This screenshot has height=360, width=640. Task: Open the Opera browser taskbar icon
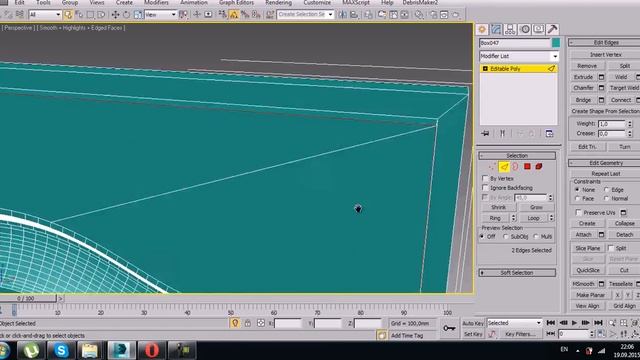point(151,351)
